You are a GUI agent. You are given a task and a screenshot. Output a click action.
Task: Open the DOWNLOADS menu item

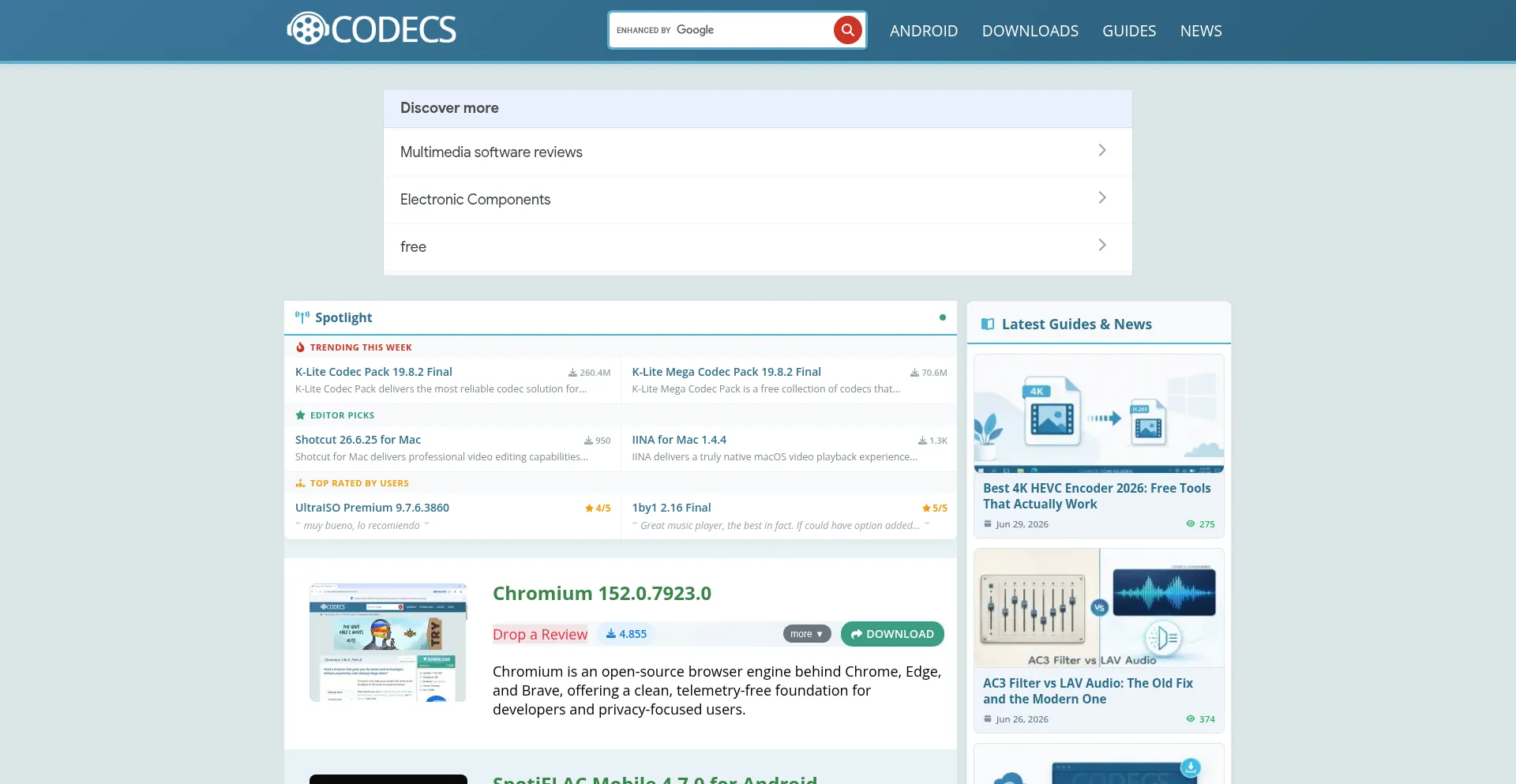(x=1030, y=31)
